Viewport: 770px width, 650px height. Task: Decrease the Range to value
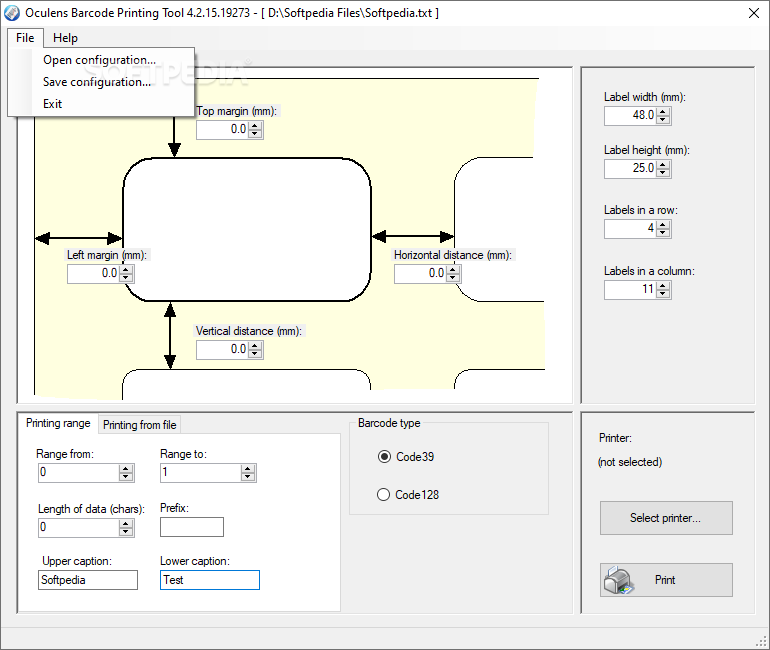248,477
